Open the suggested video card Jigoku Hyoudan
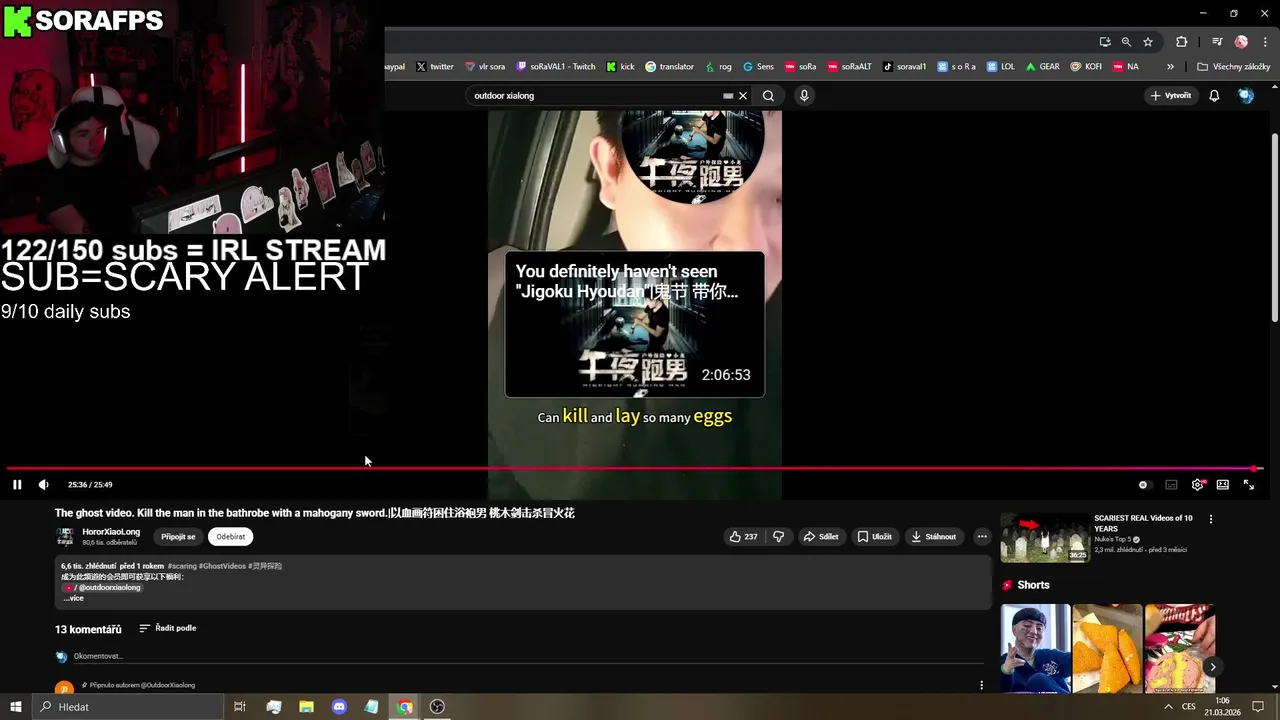The image size is (1280, 720). [634, 325]
